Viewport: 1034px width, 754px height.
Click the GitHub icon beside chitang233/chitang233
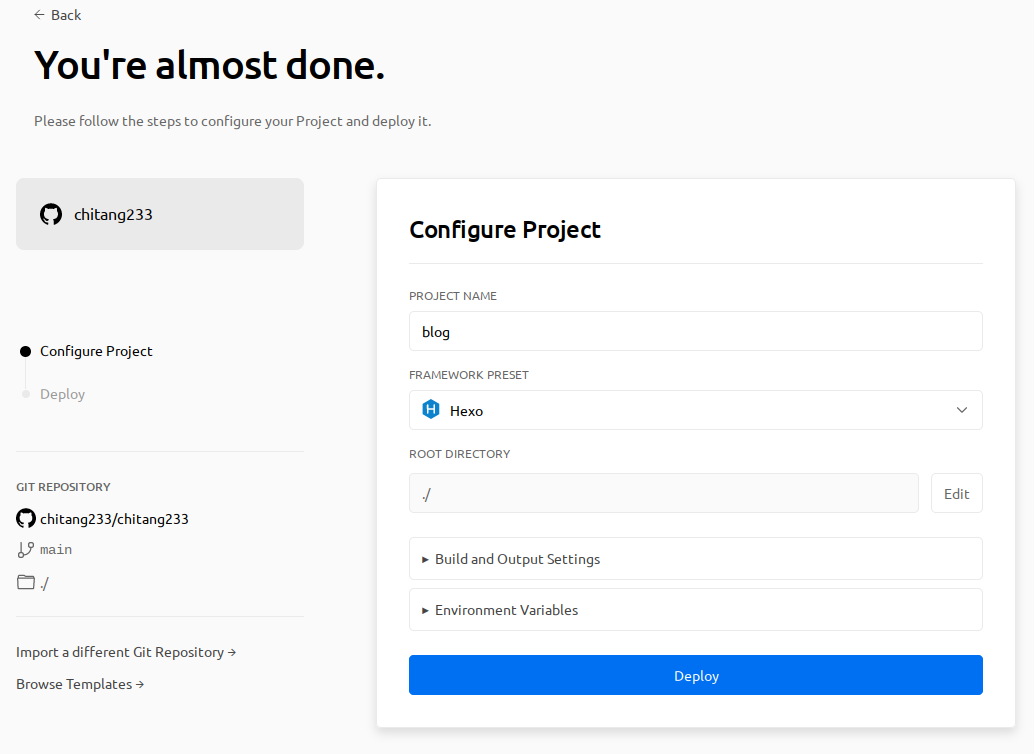26,519
